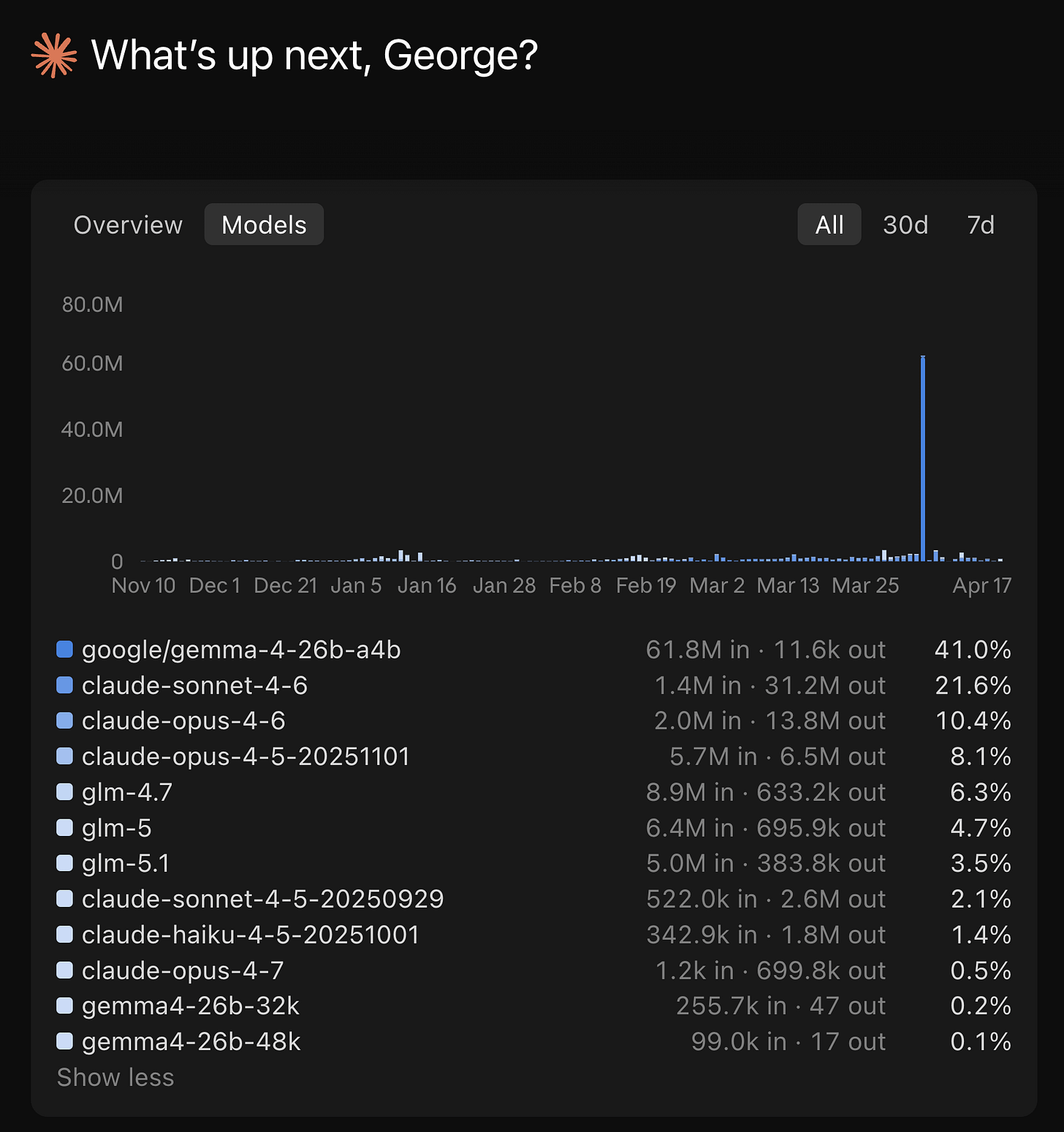
Task: Click the 6.3% usage share value
Action: coord(981,792)
